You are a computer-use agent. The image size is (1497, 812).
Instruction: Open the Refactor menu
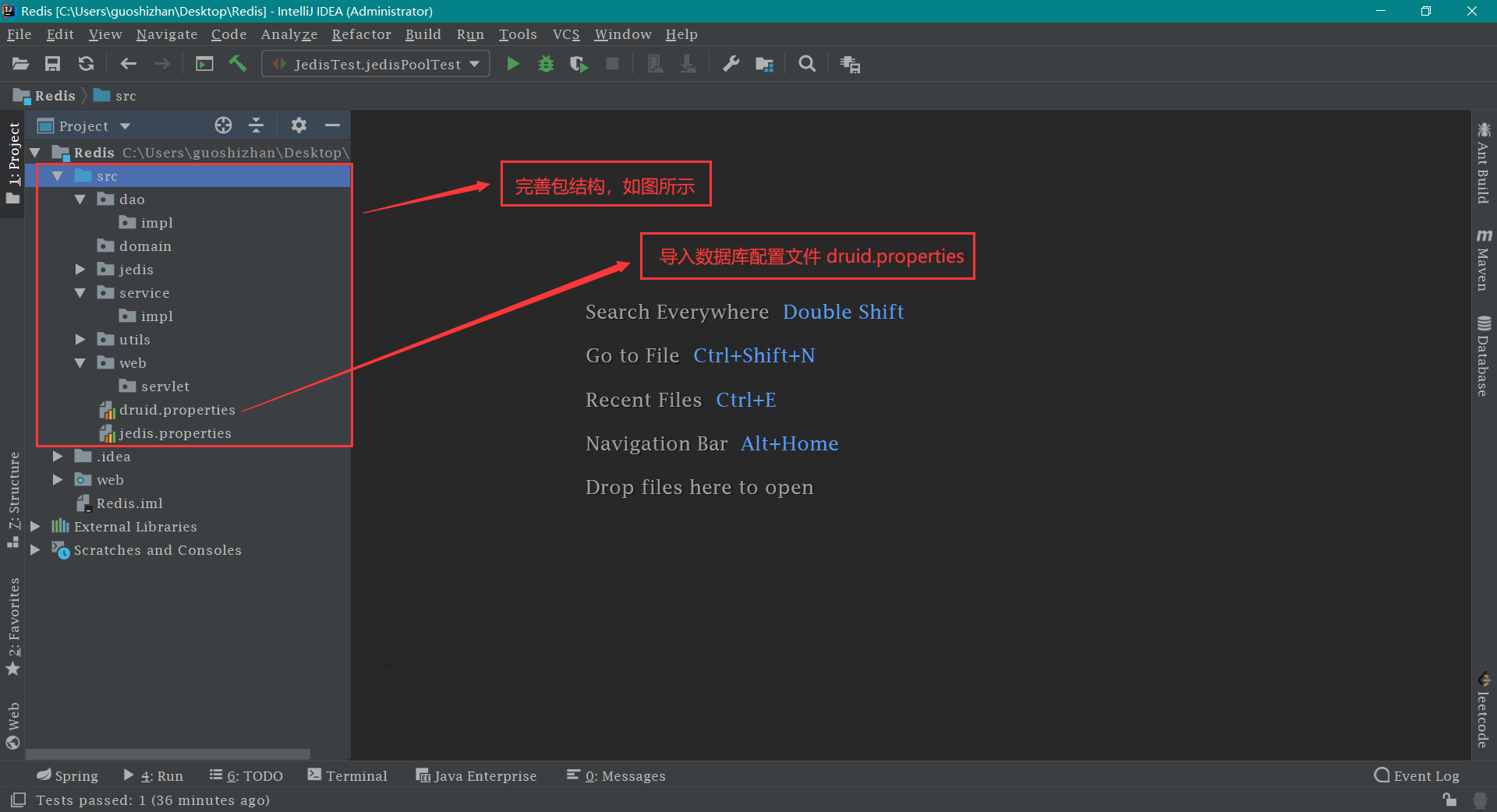click(361, 34)
